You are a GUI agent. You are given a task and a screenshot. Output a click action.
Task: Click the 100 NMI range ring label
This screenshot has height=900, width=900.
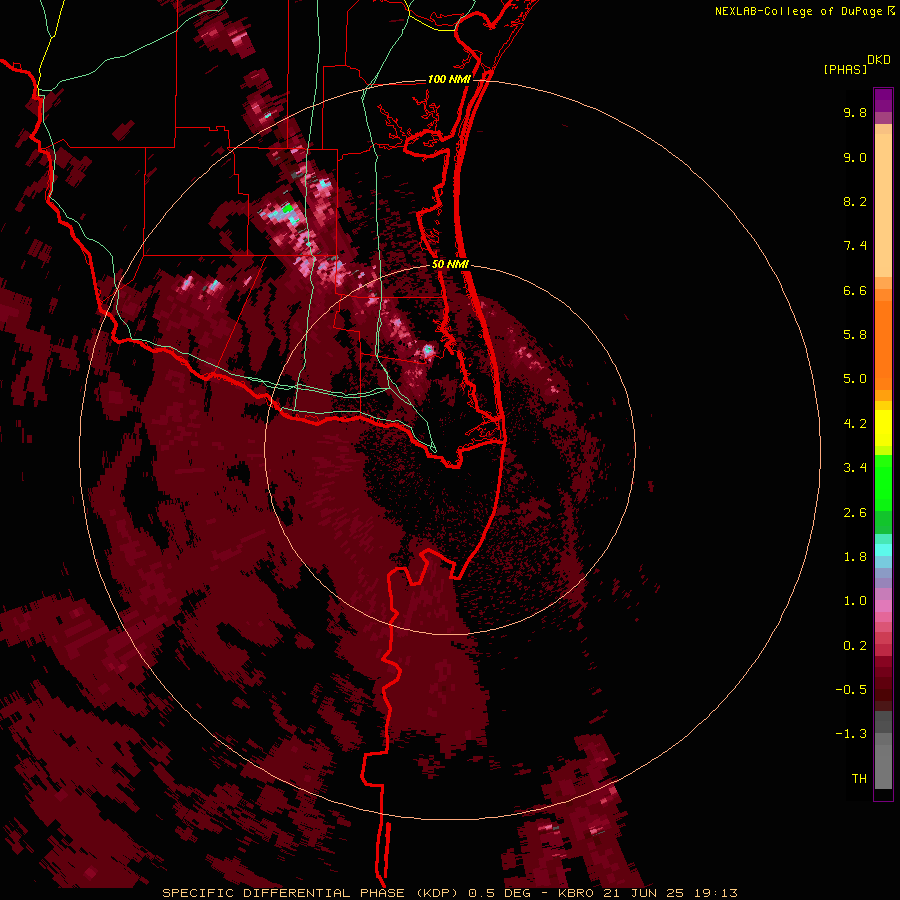[449, 79]
